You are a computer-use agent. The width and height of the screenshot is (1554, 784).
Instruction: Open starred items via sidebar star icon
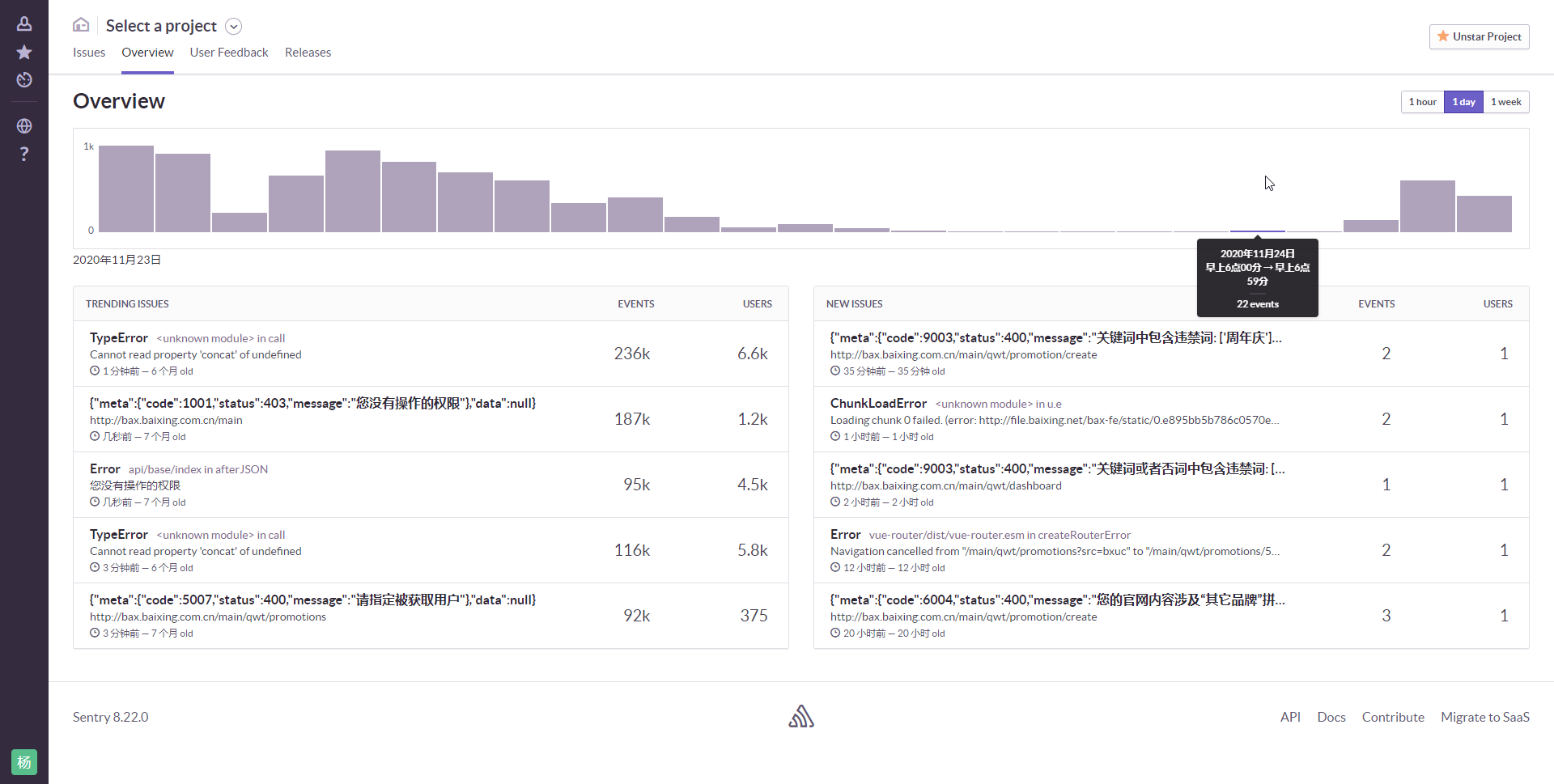point(24,53)
